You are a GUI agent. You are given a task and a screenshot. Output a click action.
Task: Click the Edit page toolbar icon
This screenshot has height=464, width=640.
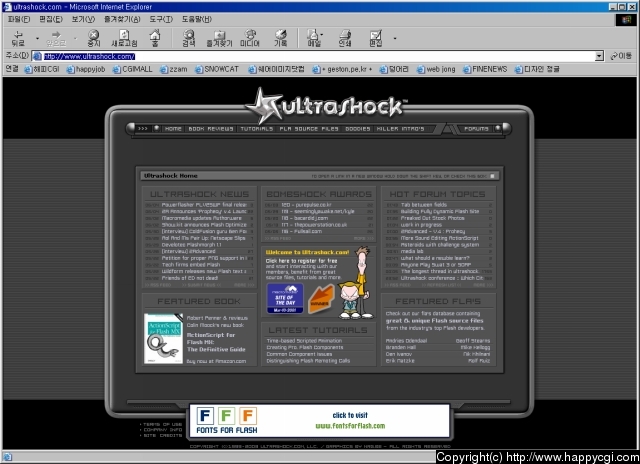[376, 38]
